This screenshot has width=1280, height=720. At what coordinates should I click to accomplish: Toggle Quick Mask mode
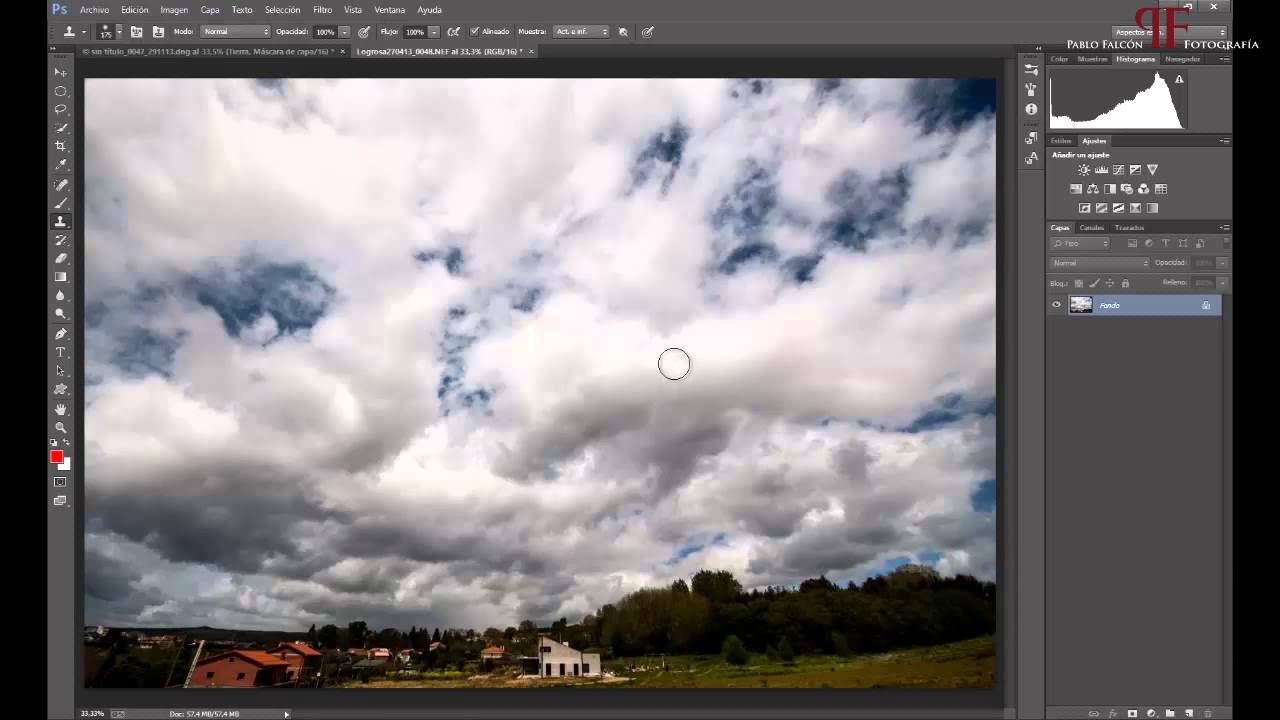(x=60, y=482)
